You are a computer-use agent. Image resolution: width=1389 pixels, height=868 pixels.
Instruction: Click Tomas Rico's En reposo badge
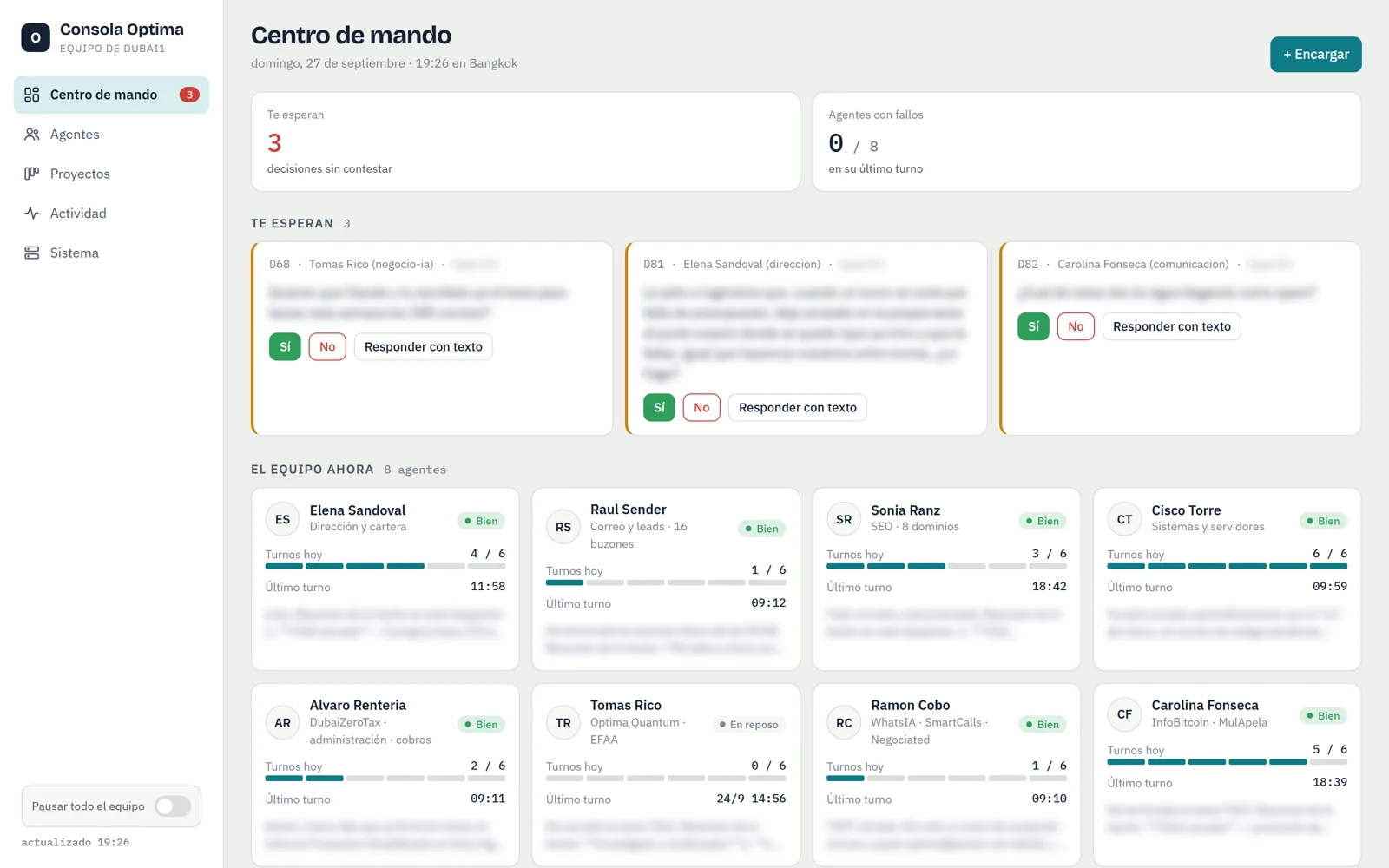point(749,724)
